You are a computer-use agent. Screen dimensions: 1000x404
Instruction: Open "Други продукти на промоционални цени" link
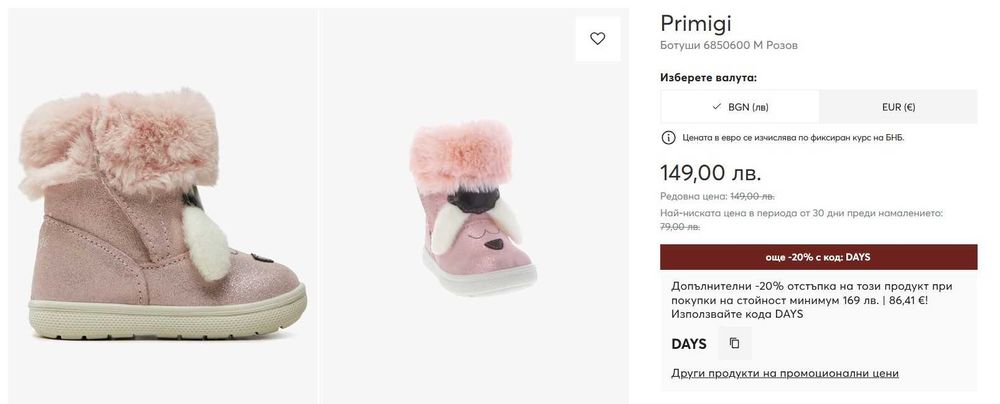(x=785, y=373)
